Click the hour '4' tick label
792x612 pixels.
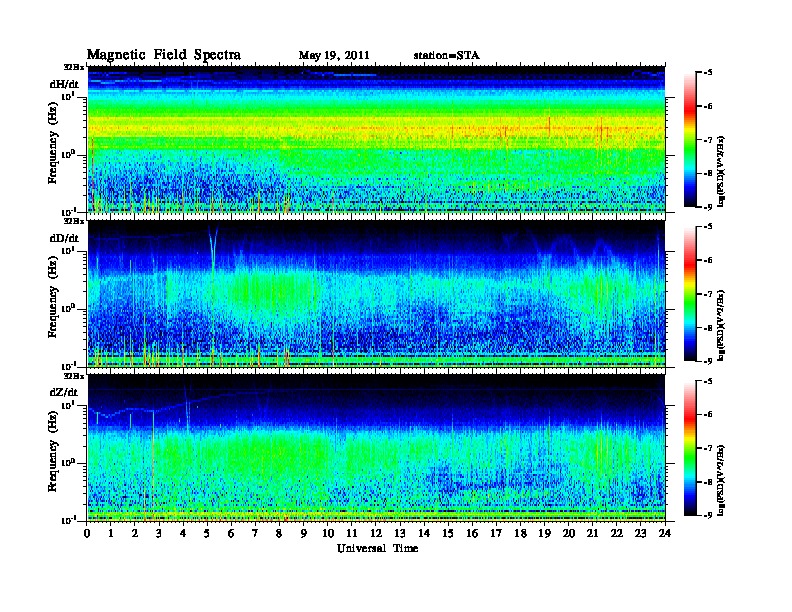183,533
